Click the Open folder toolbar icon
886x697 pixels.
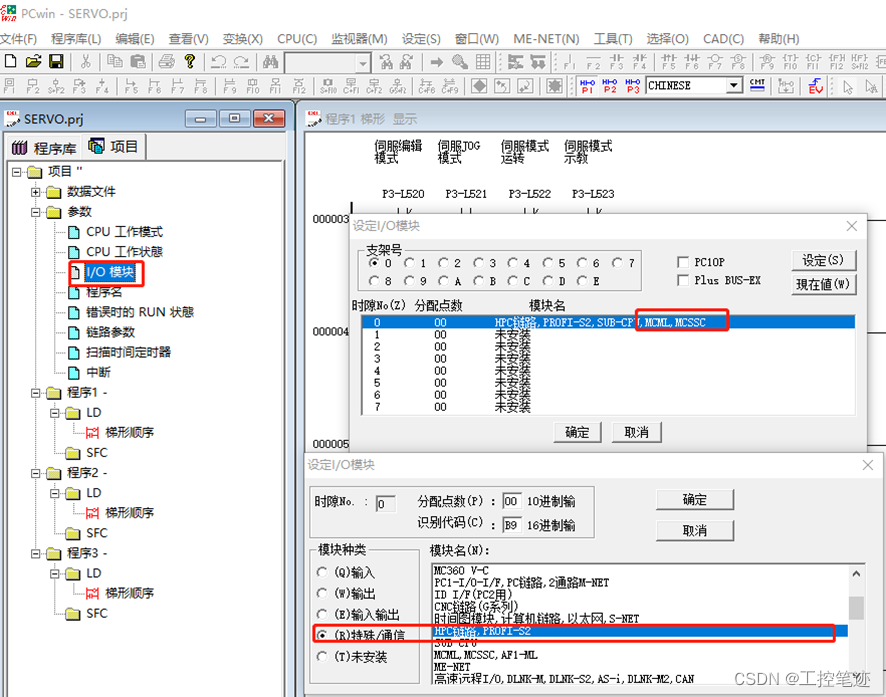tap(33, 61)
